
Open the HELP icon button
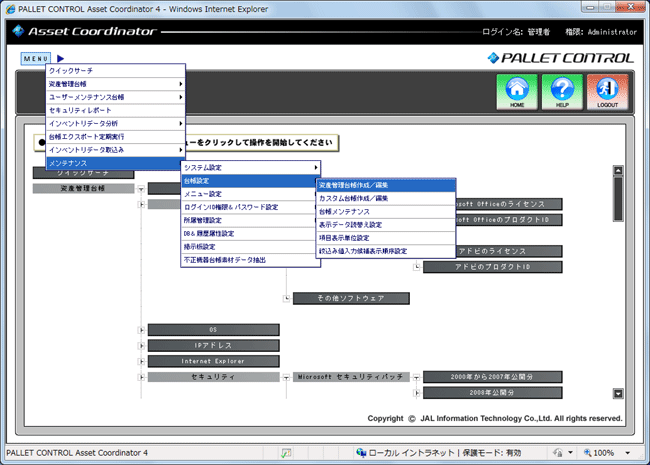pos(562,92)
